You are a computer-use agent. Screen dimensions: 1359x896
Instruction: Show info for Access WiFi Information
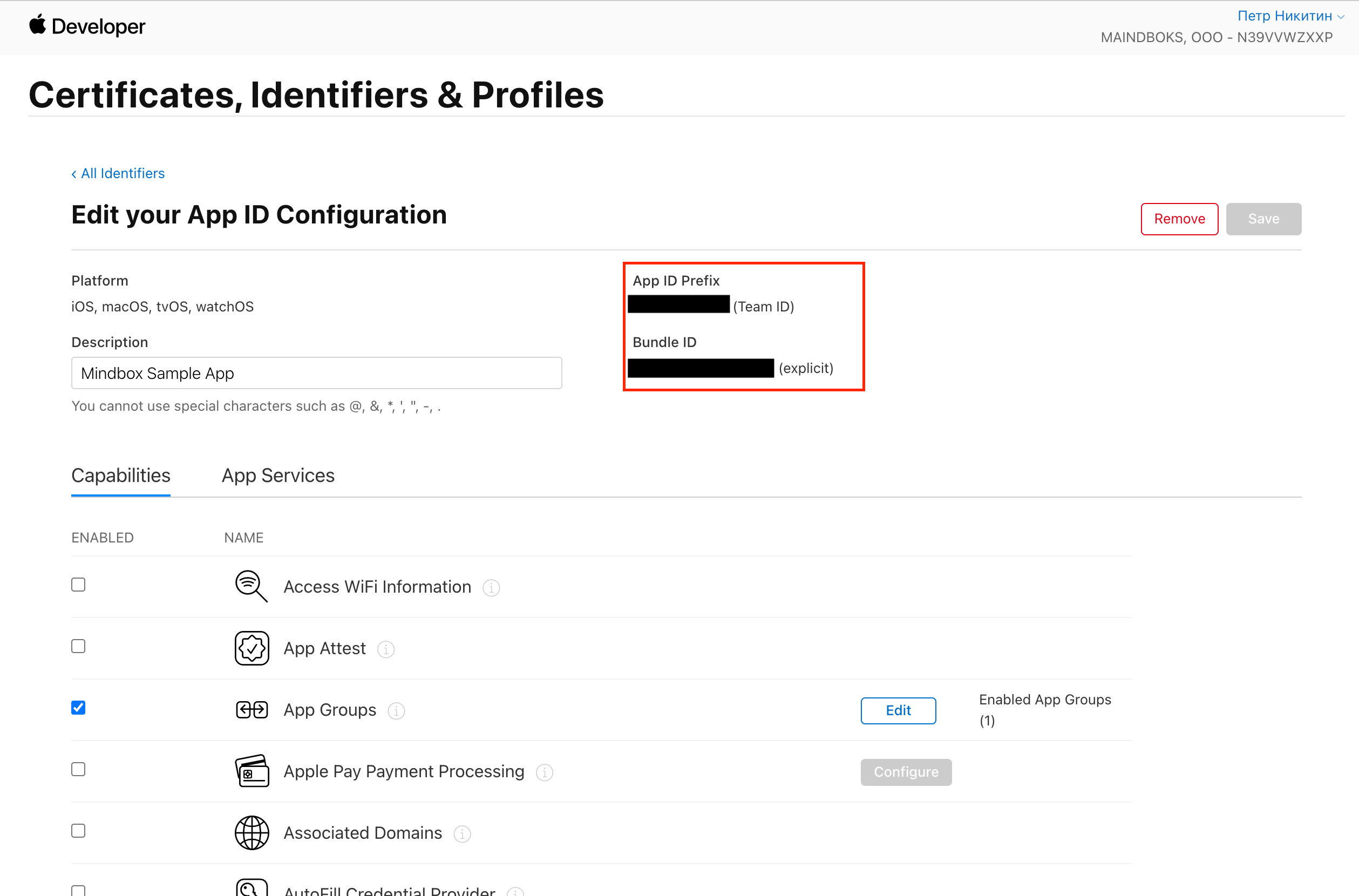coord(491,587)
